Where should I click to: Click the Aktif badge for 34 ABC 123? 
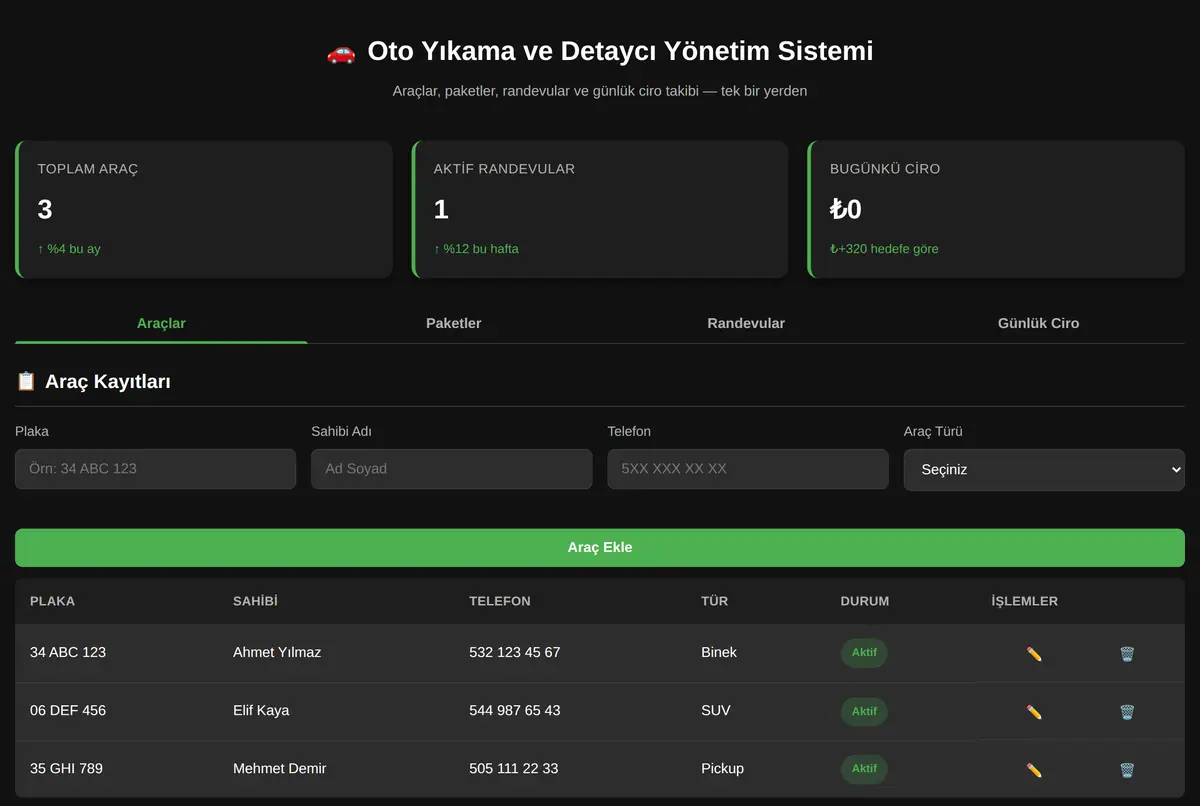coord(864,653)
